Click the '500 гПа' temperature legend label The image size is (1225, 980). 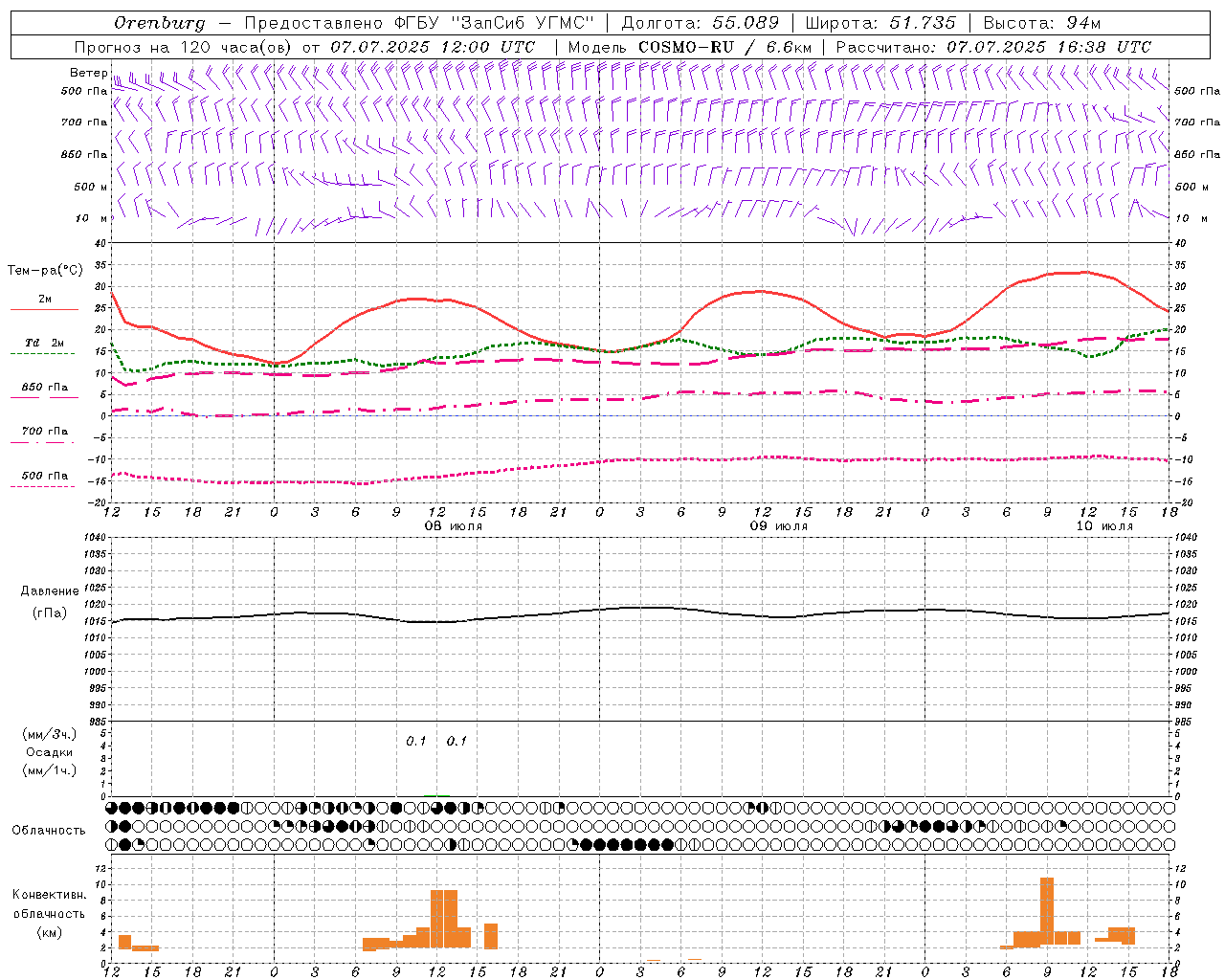click(45, 476)
